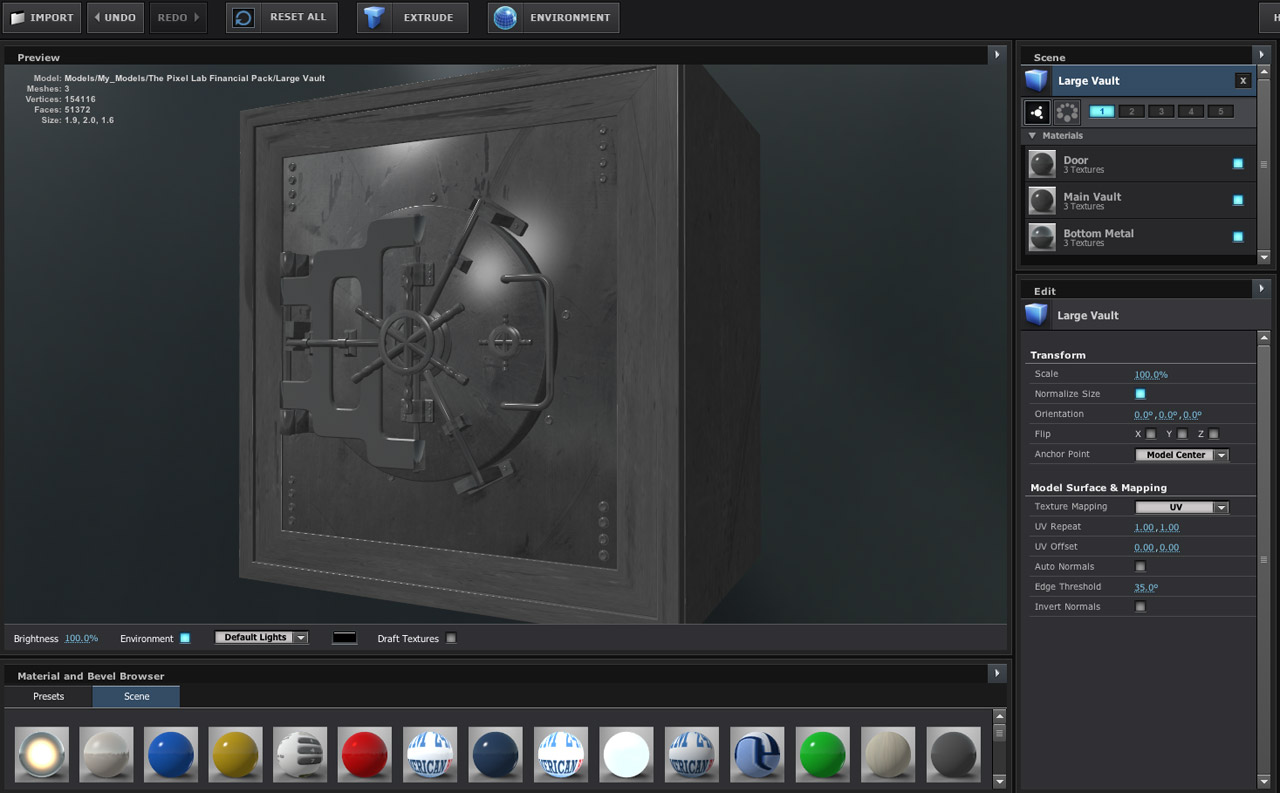Viewport: 1280px width, 793px height.
Task: Click the Undo button
Action: [x=115, y=18]
